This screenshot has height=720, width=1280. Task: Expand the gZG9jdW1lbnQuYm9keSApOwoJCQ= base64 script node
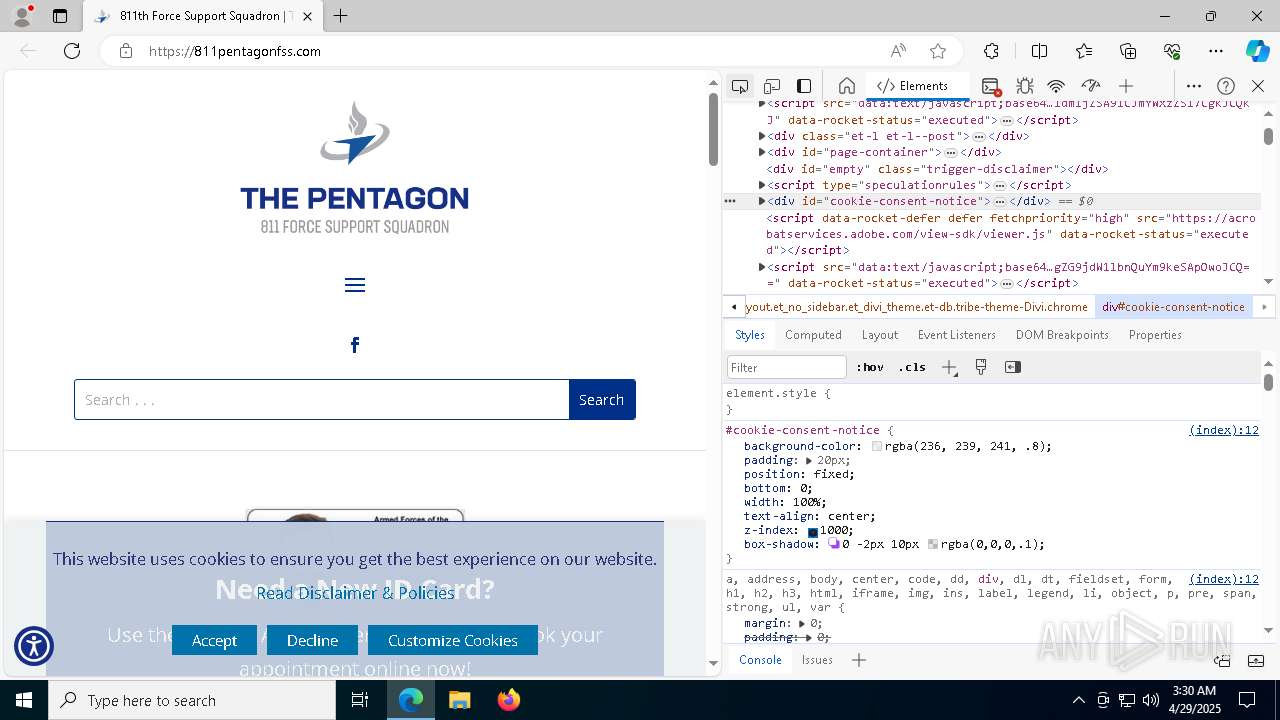(x=762, y=267)
